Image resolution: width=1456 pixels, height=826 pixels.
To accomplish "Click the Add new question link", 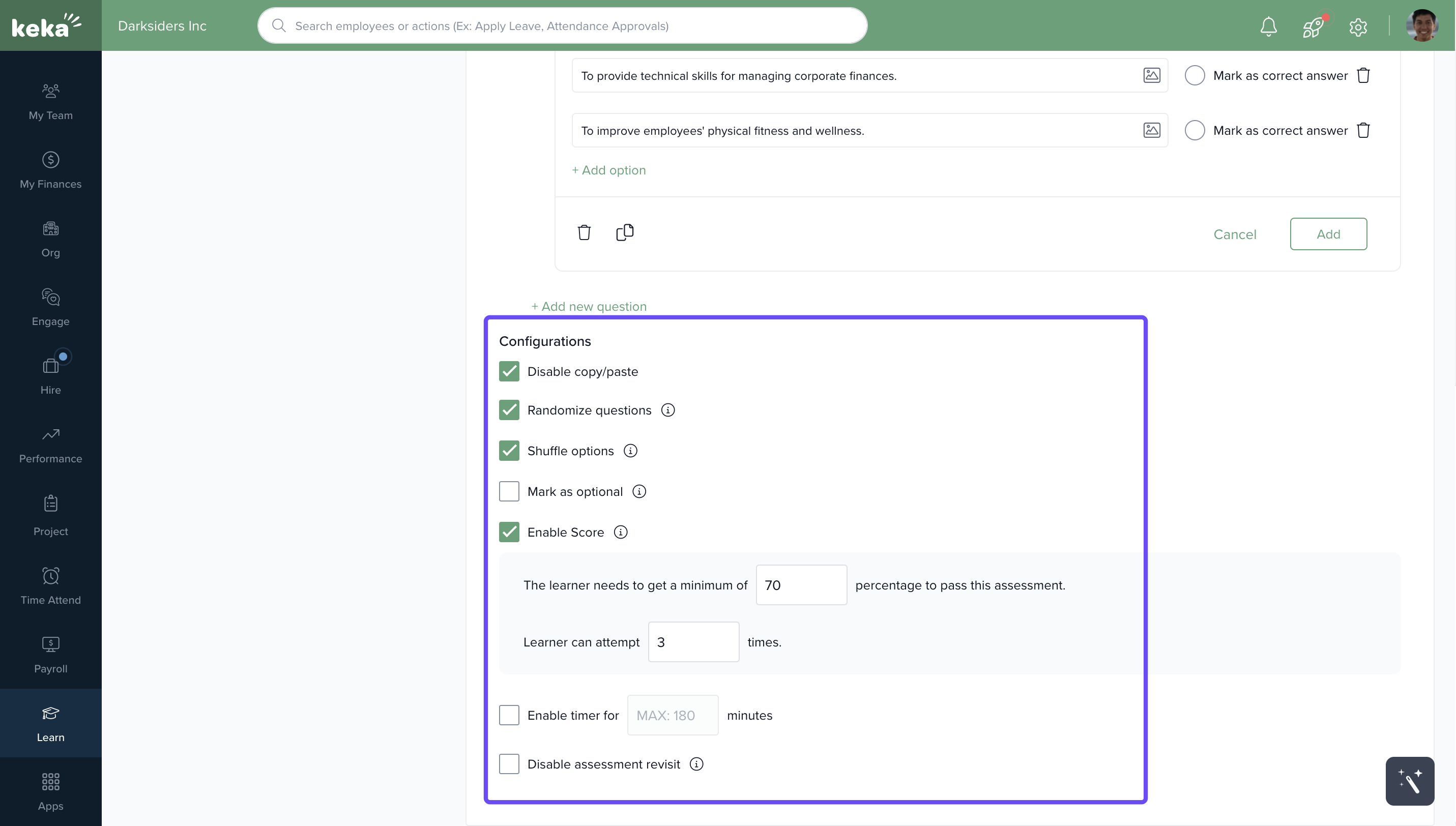I will tap(589, 306).
